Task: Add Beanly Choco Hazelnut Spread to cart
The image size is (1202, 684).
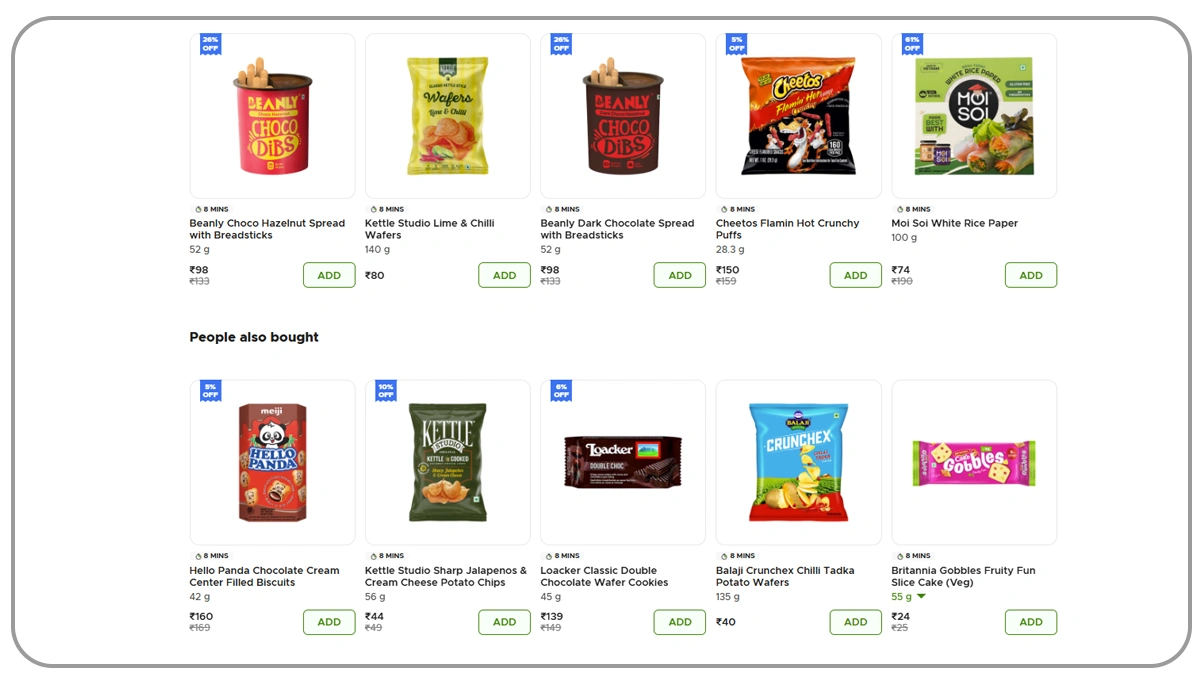Action: tap(329, 275)
